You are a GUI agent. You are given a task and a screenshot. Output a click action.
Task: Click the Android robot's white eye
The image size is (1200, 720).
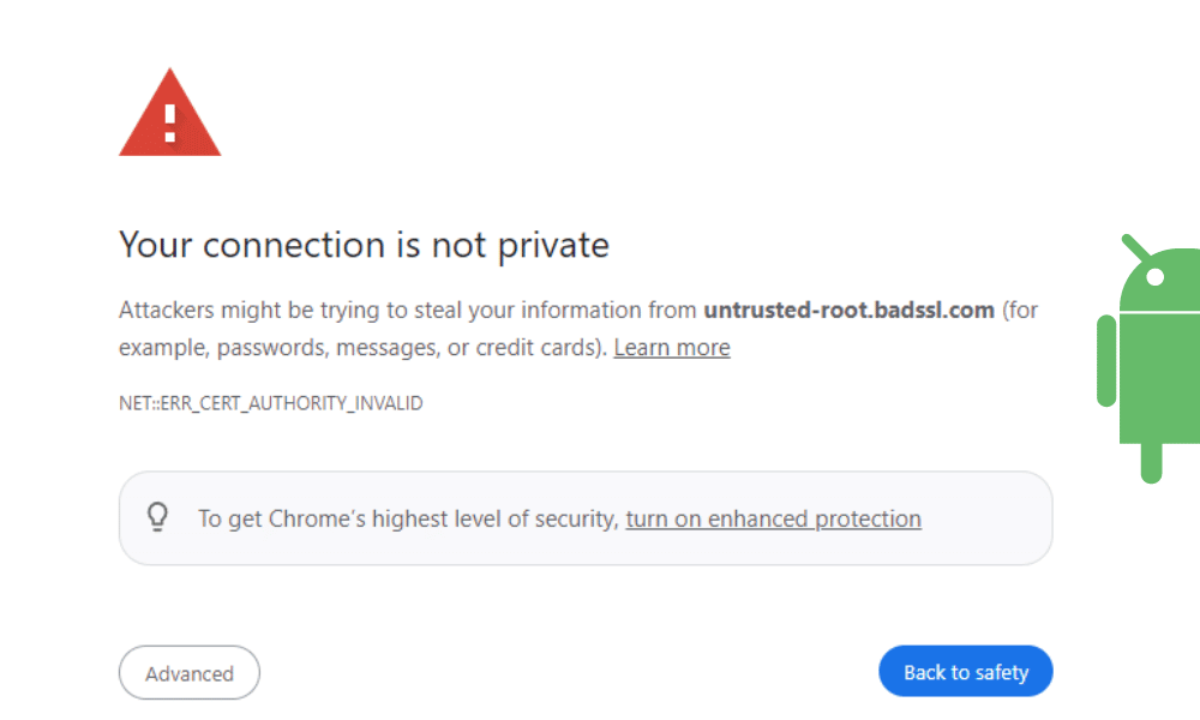point(1155,275)
